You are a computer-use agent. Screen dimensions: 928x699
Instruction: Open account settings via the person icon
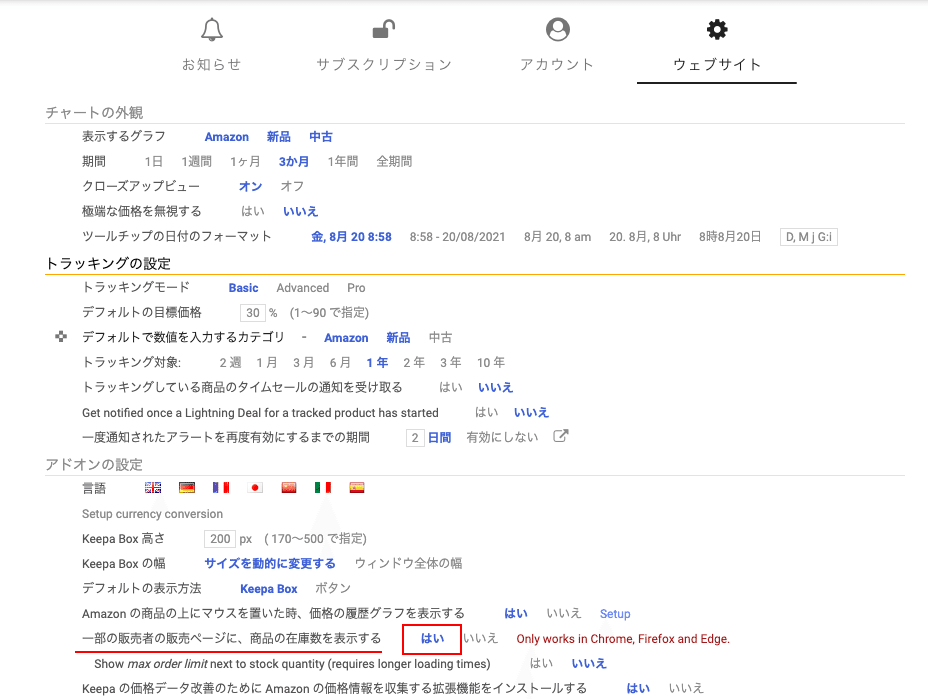(556, 29)
